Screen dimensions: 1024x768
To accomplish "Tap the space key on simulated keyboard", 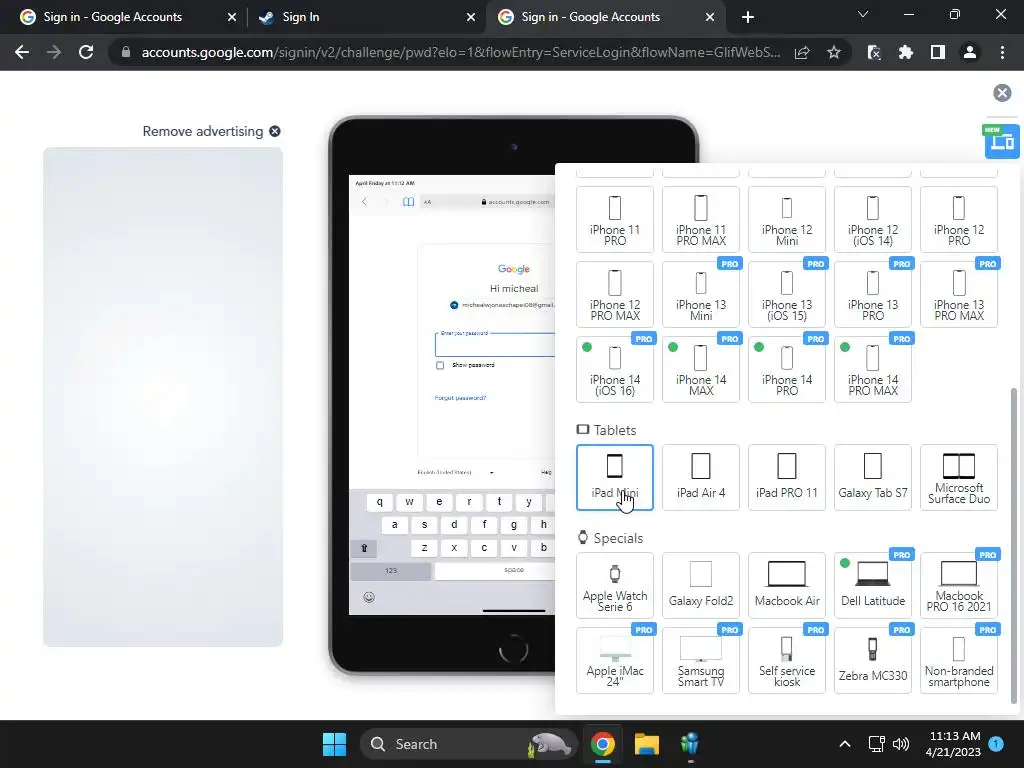I will coord(495,571).
